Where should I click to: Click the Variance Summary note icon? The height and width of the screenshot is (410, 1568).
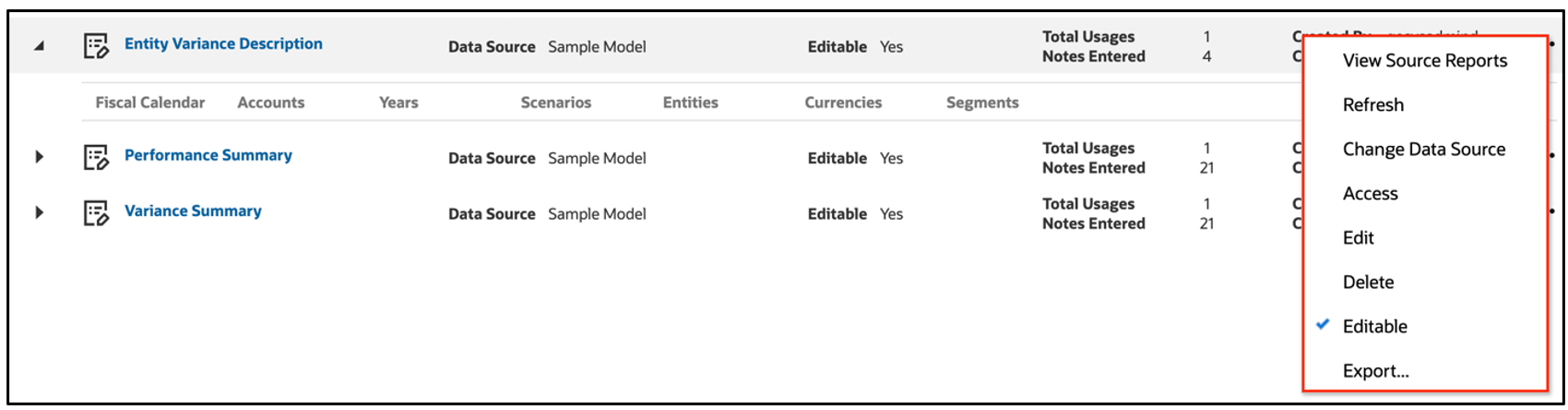96,212
